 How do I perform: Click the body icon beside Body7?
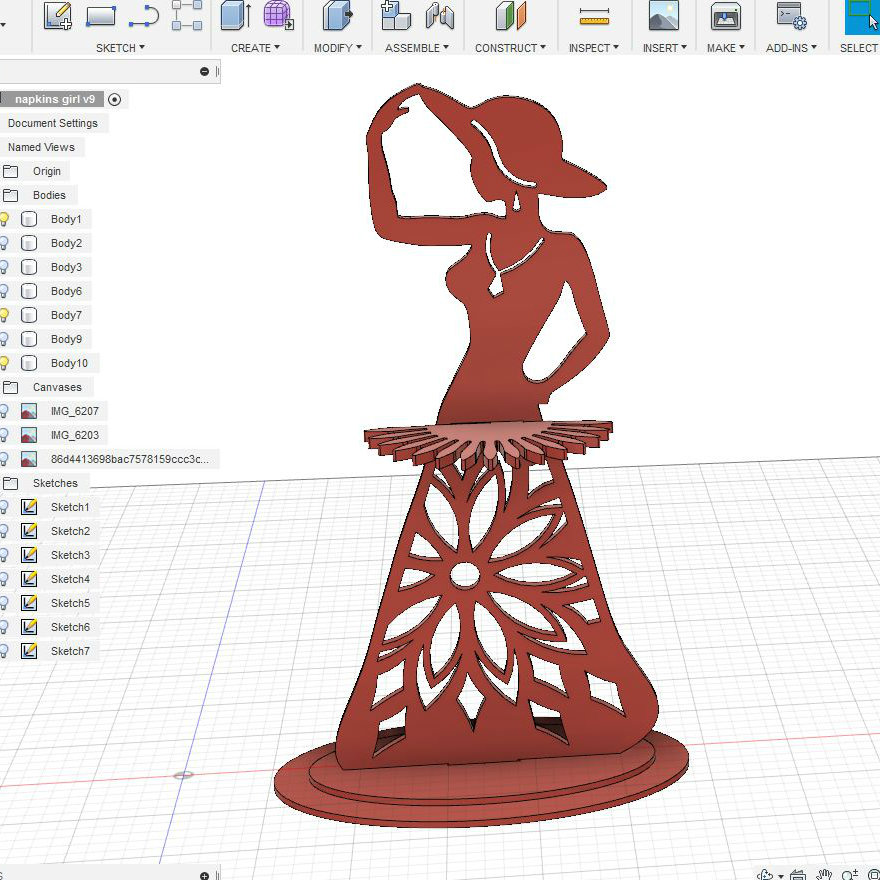pyautogui.click(x=29, y=315)
